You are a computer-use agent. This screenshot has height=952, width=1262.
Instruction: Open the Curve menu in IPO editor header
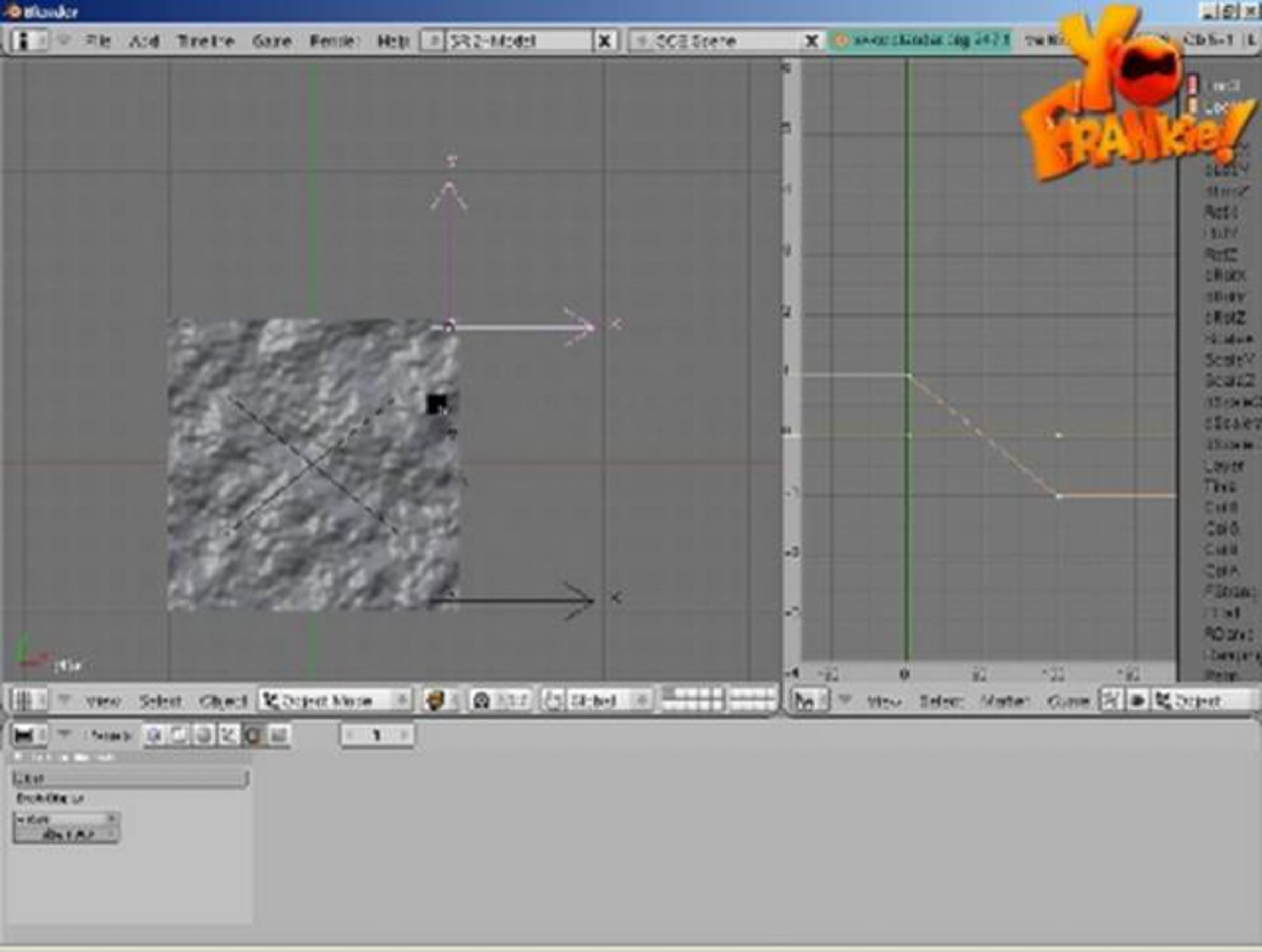[1068, 700]
